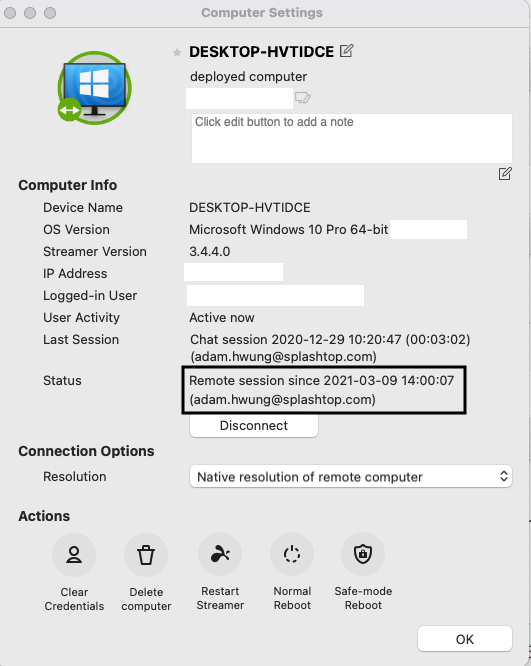Click the Last Session chat details

pyautogui.click(x=330, y=348)
